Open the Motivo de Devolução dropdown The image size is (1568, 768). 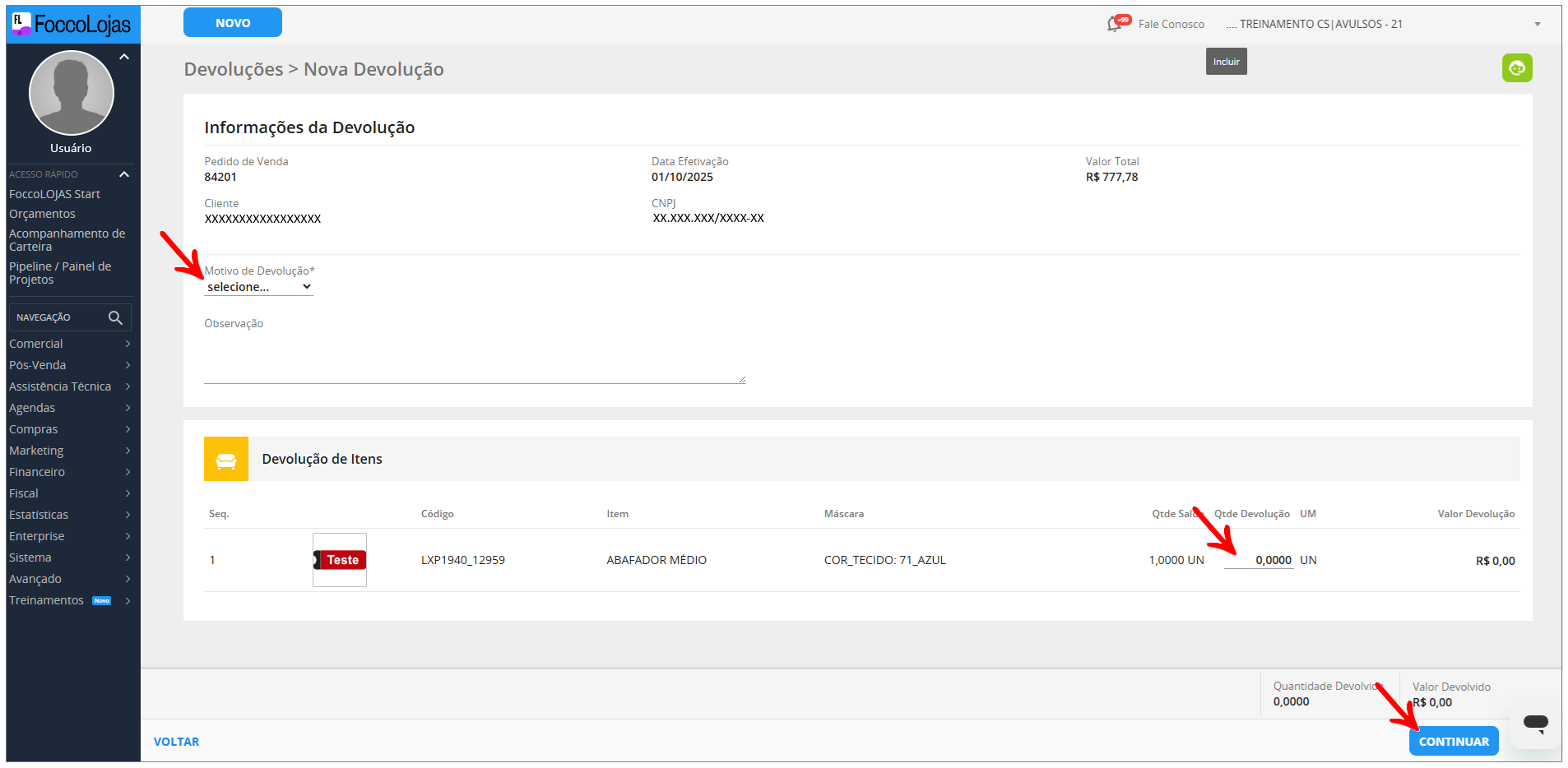(x=258, y=287)
